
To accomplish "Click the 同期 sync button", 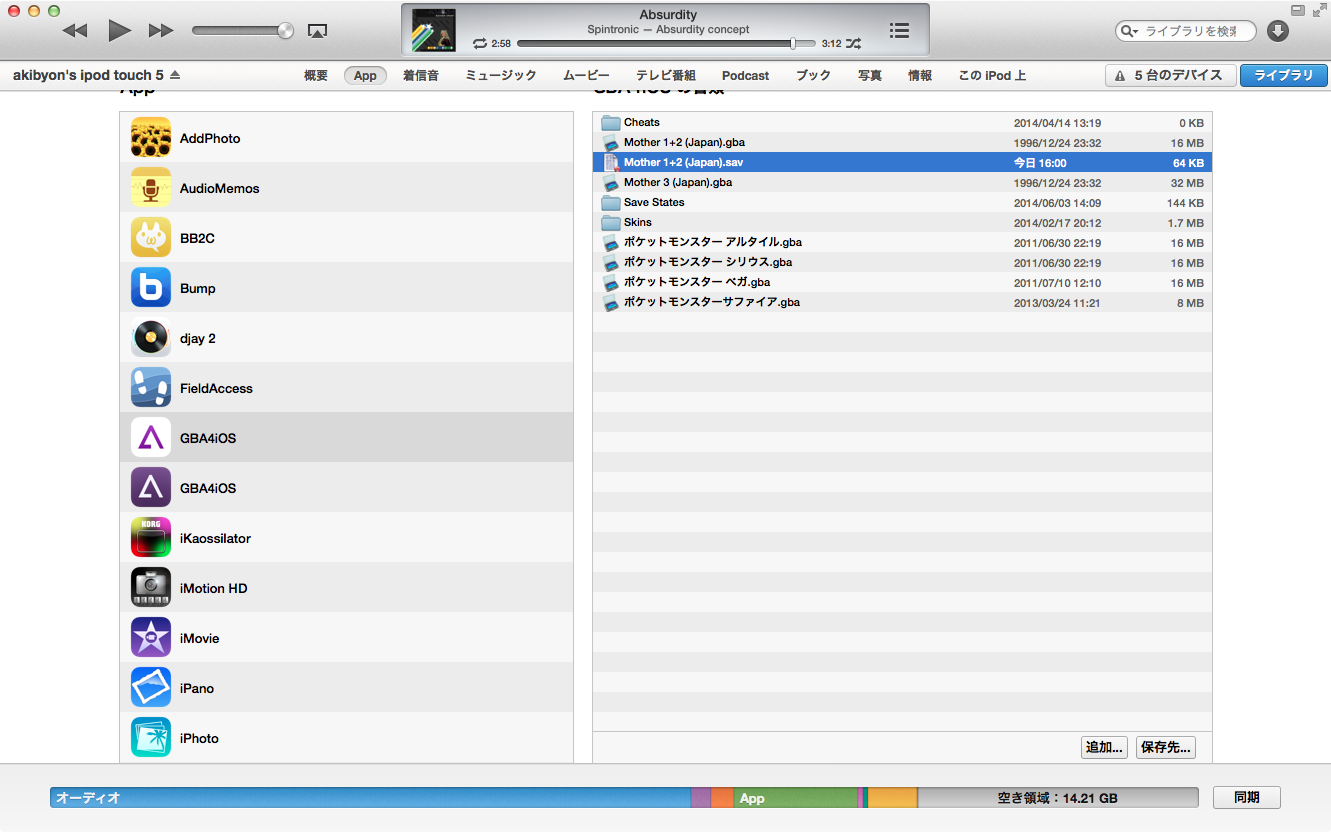I will 1247,797.
